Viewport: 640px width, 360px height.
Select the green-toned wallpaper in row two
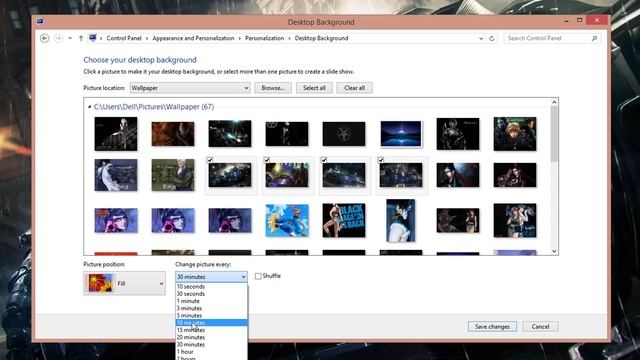click(x=173, y=175)
